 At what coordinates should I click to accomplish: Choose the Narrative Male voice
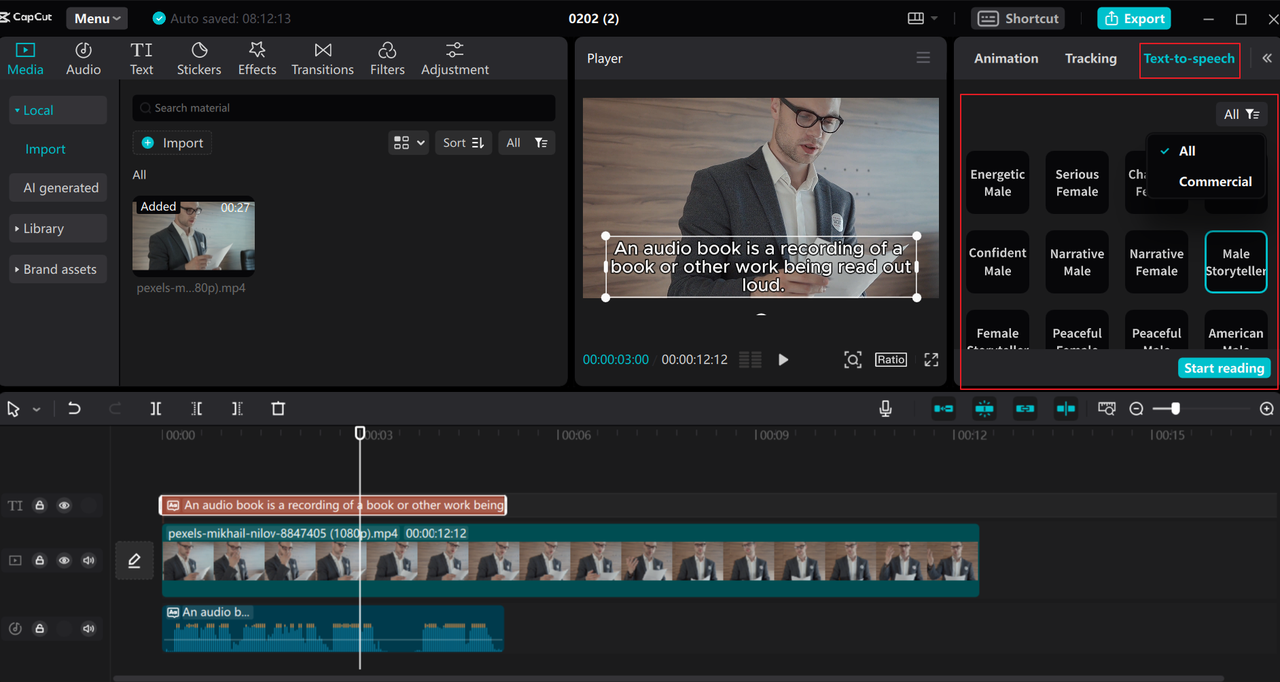[x=1077, y=262]
